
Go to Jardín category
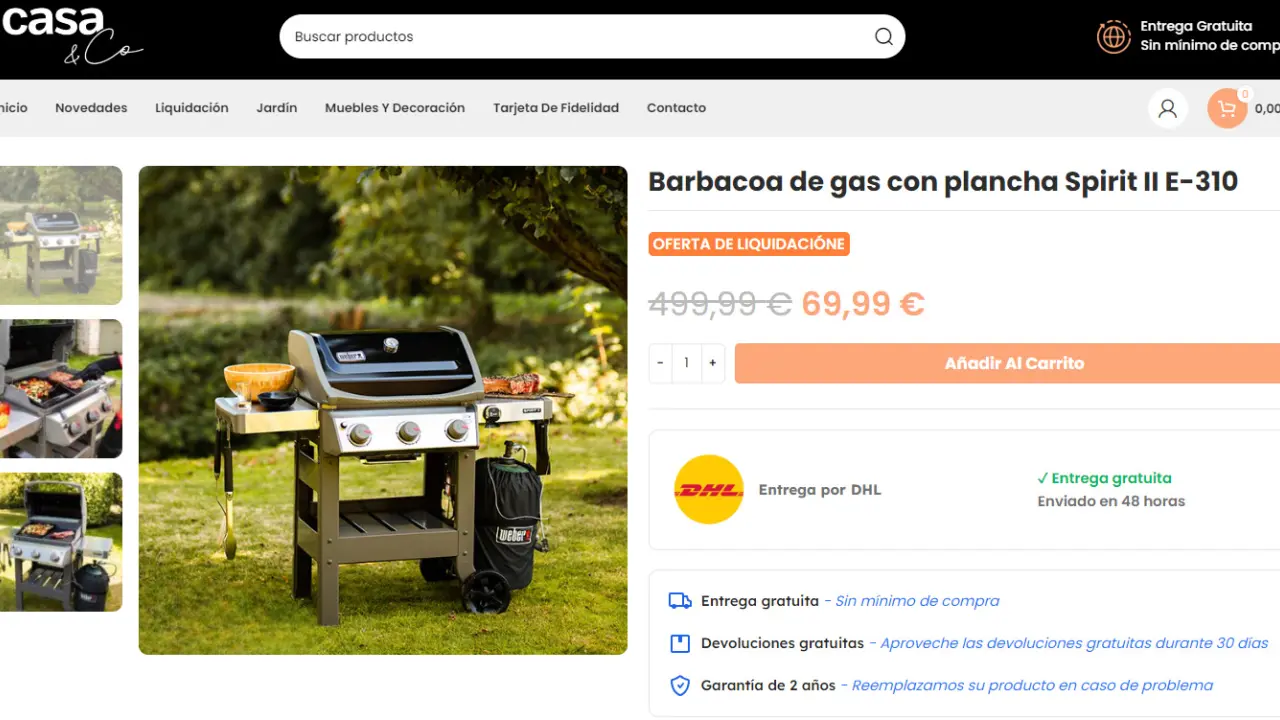click(277, 108)
